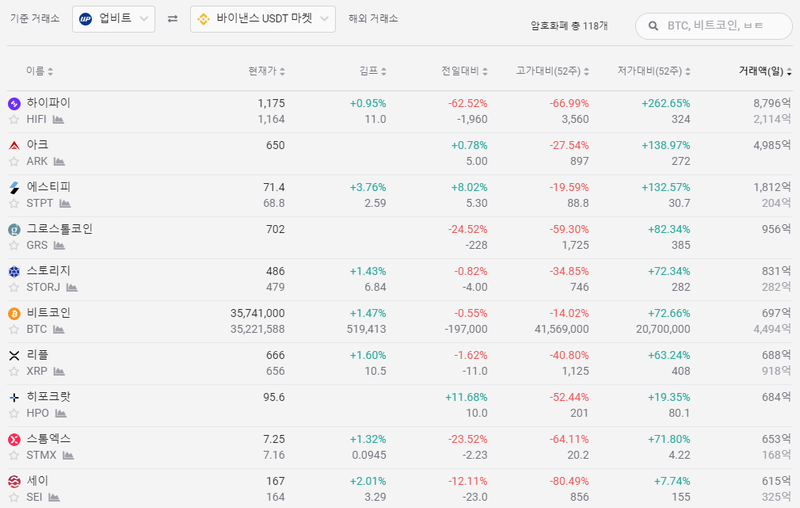This screenshot has width=800, height=508.
Task: Open the STORJ chart icon
Action: [x=72, y=288]
